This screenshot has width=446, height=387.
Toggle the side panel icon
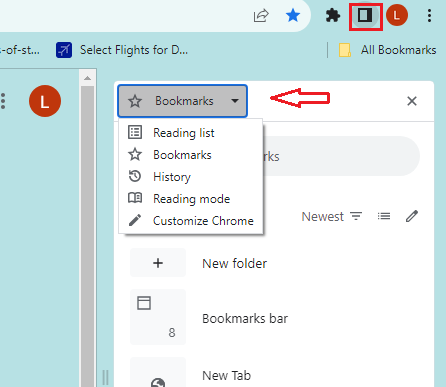pyautogui.click(x=365, y=15)
